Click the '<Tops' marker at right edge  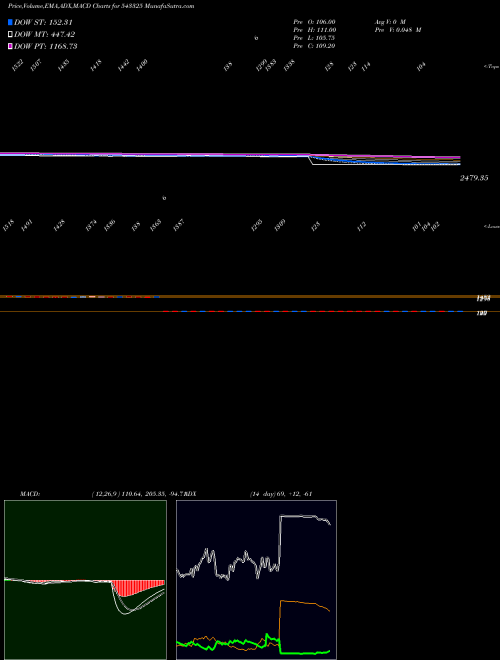491,67
